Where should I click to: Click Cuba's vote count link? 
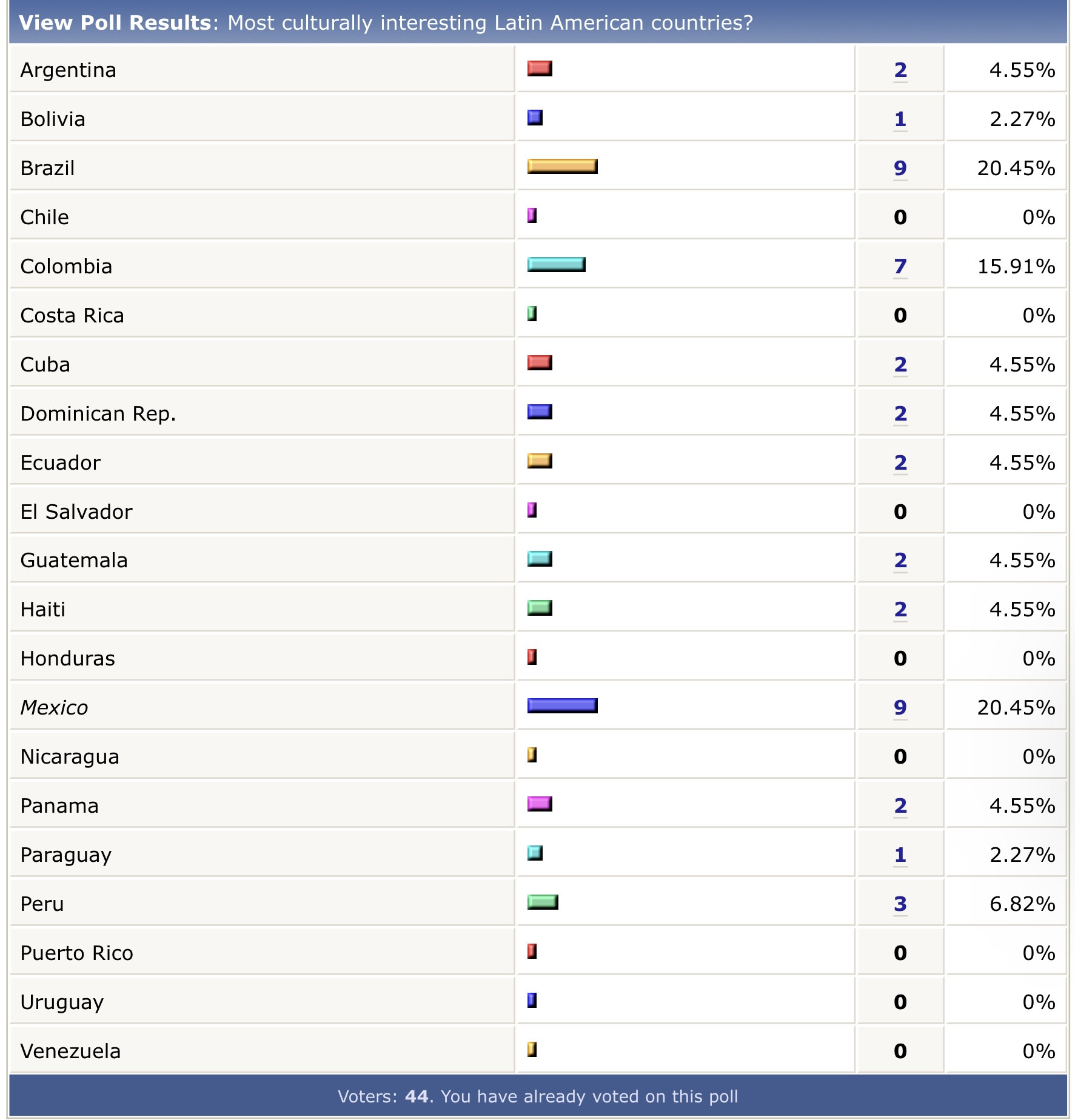pos(900,365)
